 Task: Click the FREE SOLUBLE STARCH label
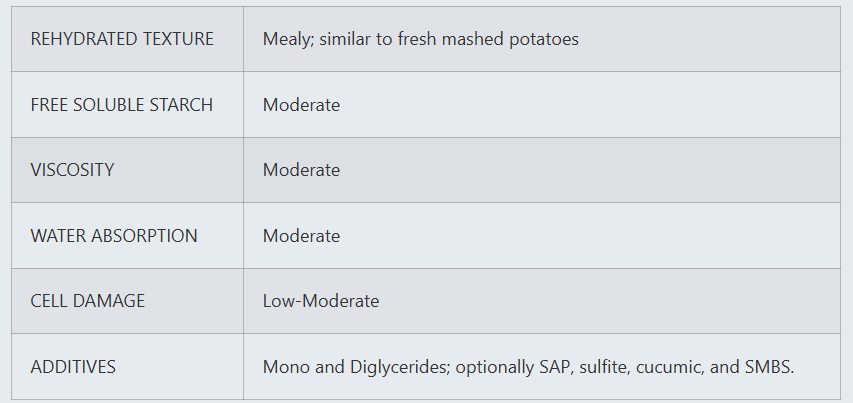[x=122, y=104]
